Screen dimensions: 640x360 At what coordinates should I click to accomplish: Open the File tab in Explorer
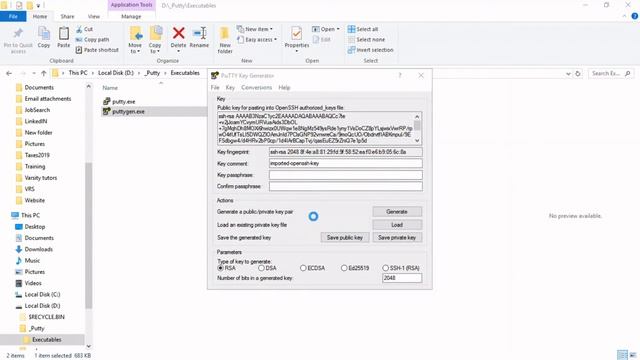pos(13,16)
